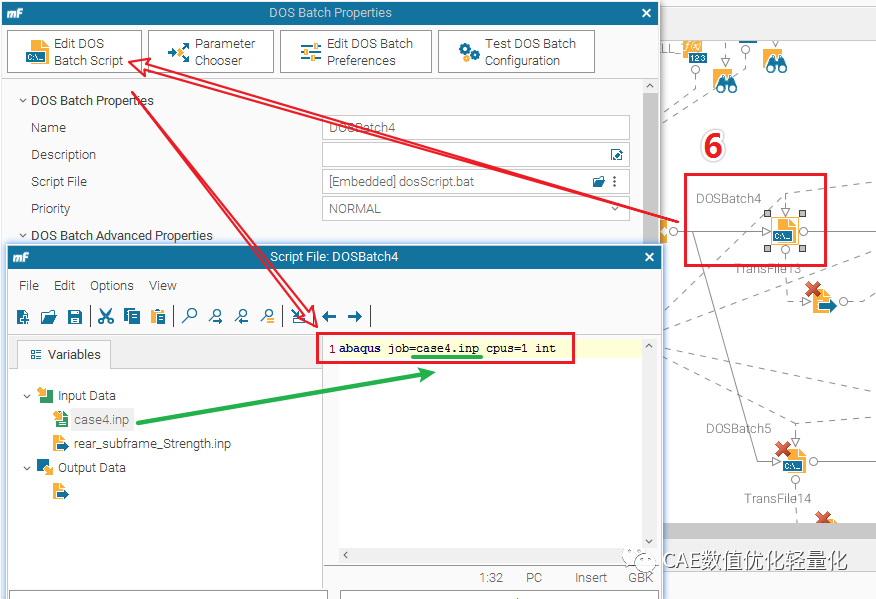Browse for Script File with folder icon
Screen dimensions: 876x599
coord(598,182)
